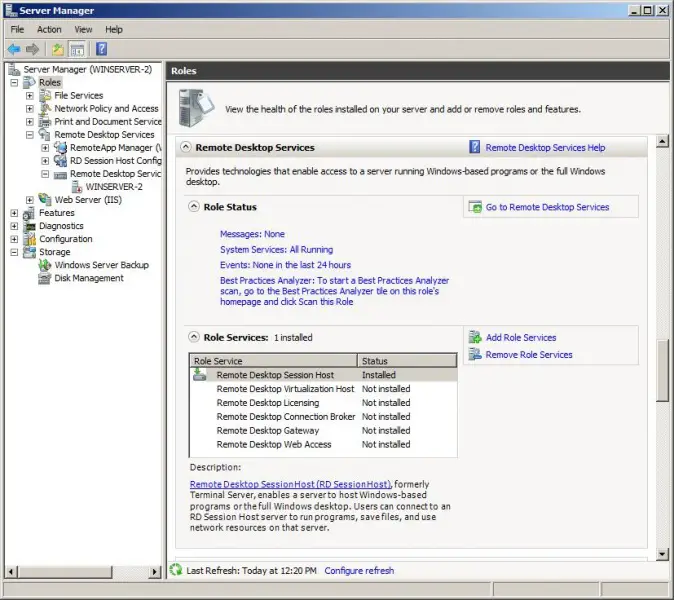Expand the Features tree node

click(14, 213)
